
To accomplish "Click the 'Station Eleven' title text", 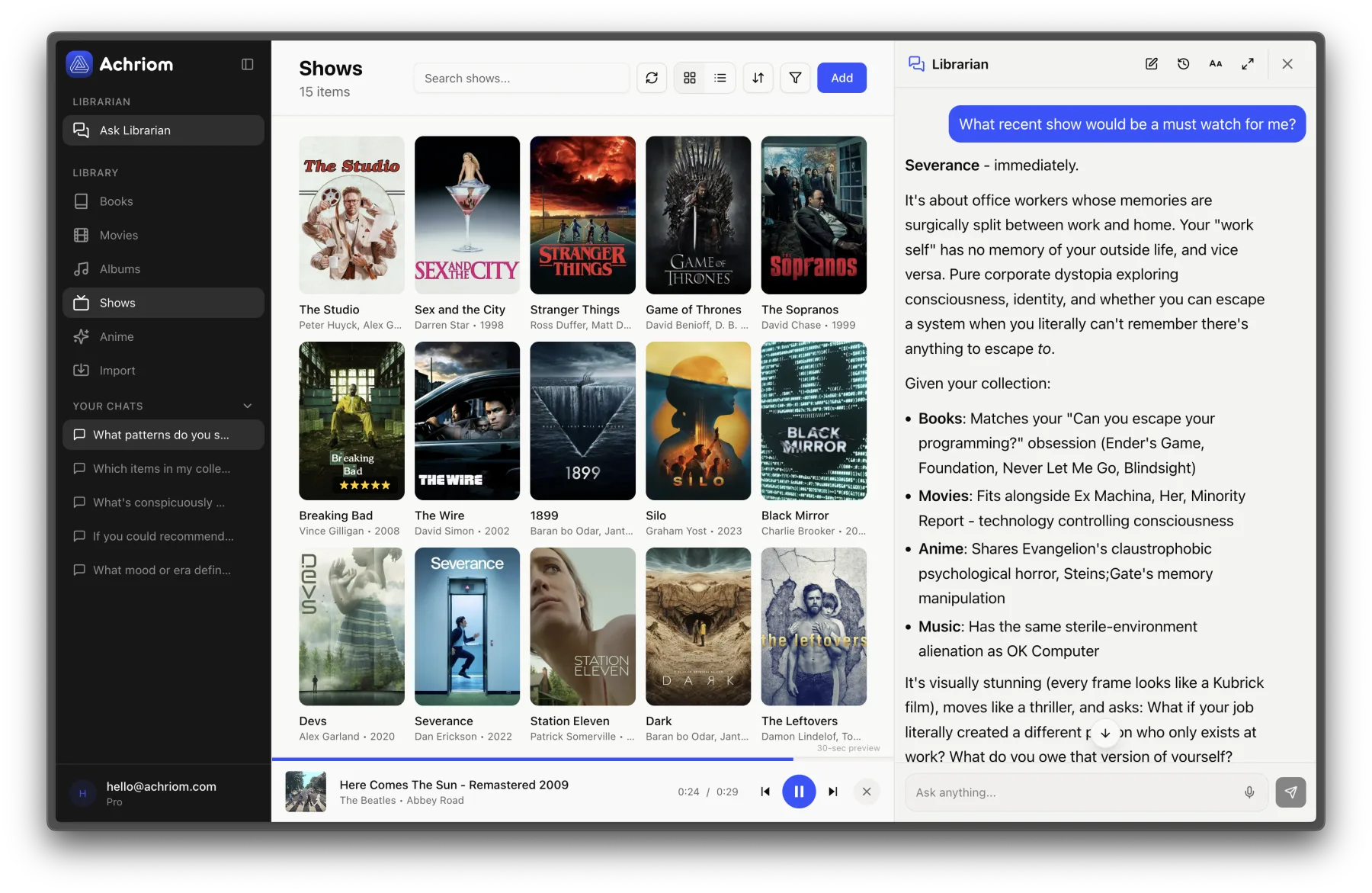I will coord(570,721).
